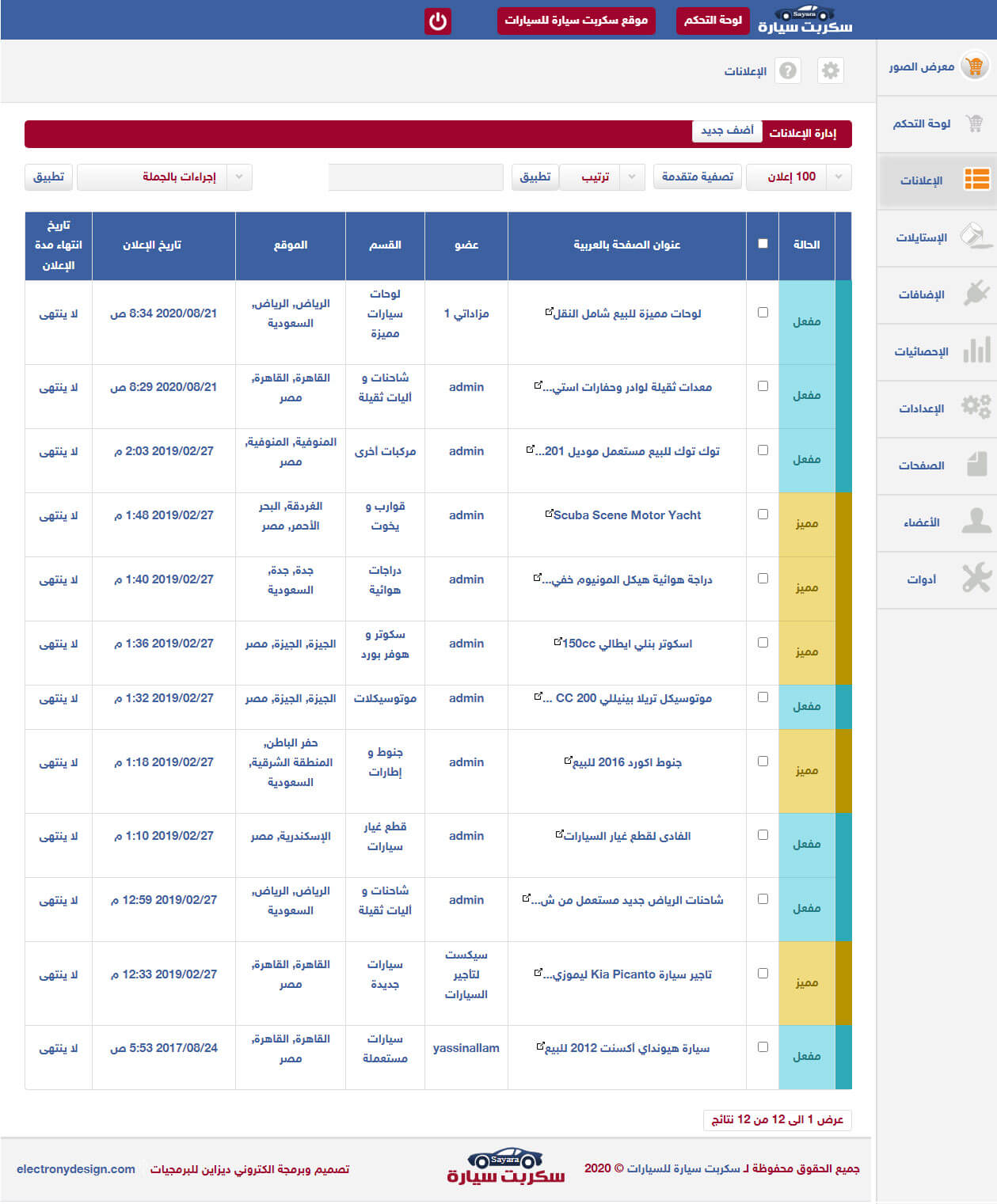Image resolution: width=997 pixels, height=1204 pixels.
Task: Open external link icon beside Scuba Scene Motor Yacht
Action: [549, 514]
